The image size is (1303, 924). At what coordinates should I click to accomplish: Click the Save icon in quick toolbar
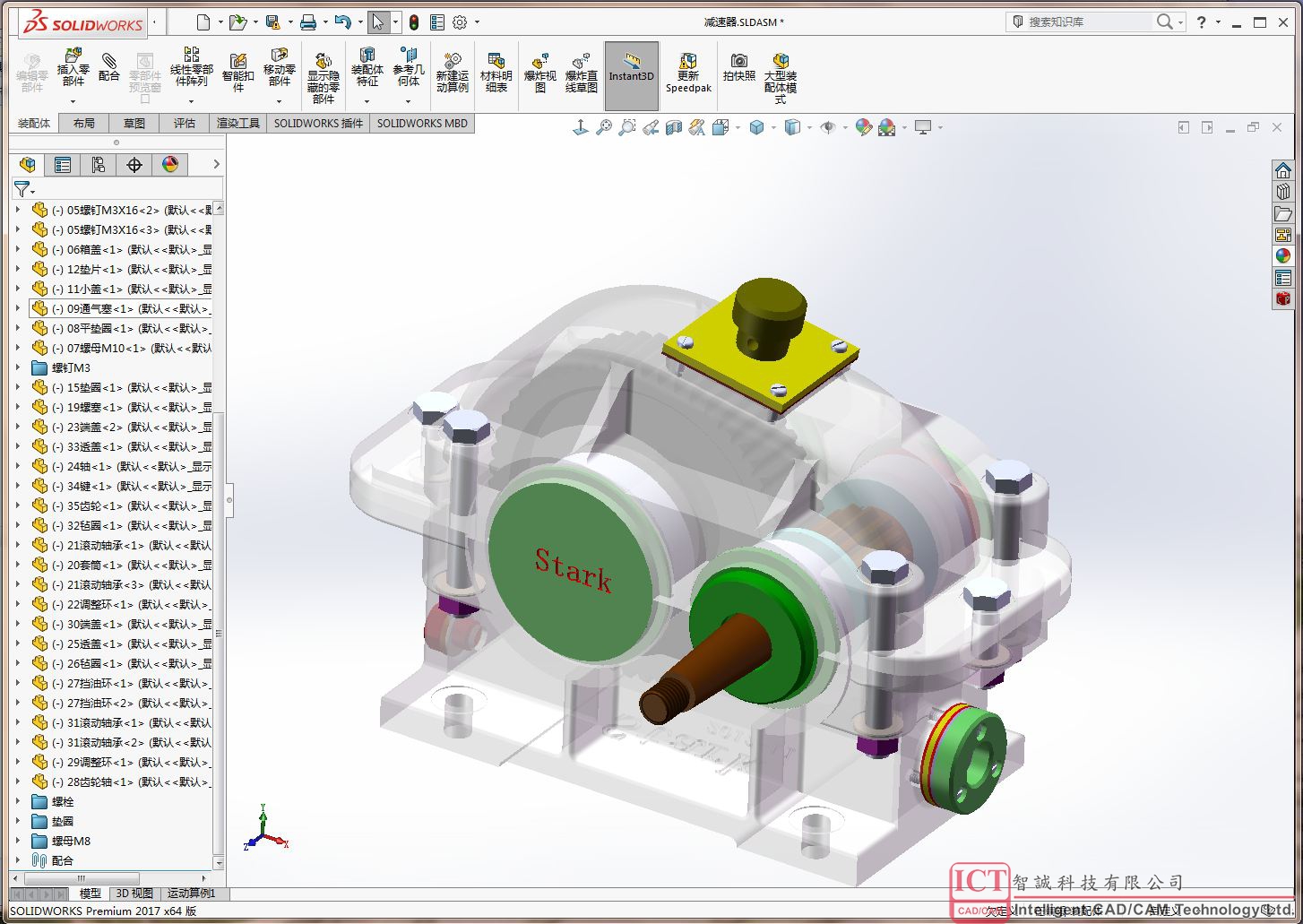tap(273, 22)
